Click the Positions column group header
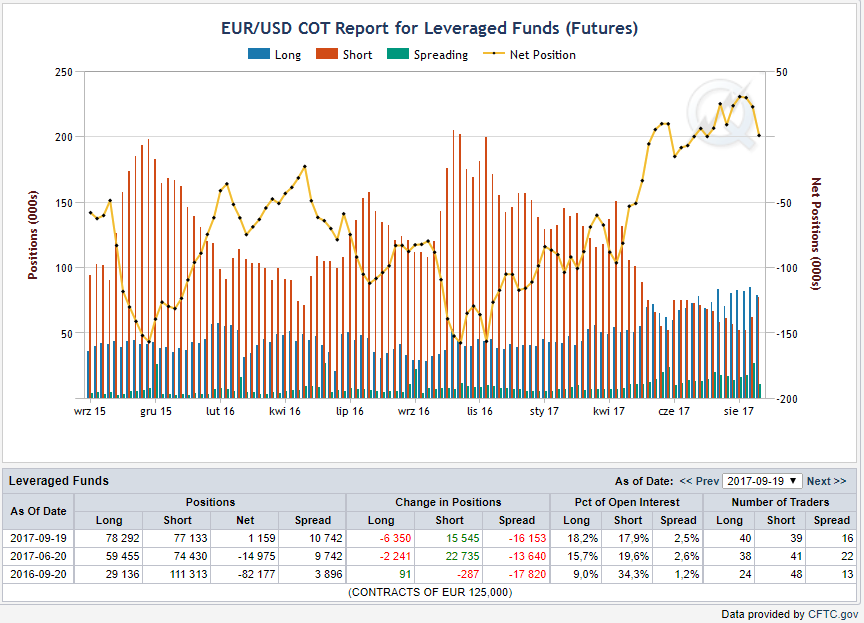The width and height of the screenshot is (864, 623). tap(210, 502)
